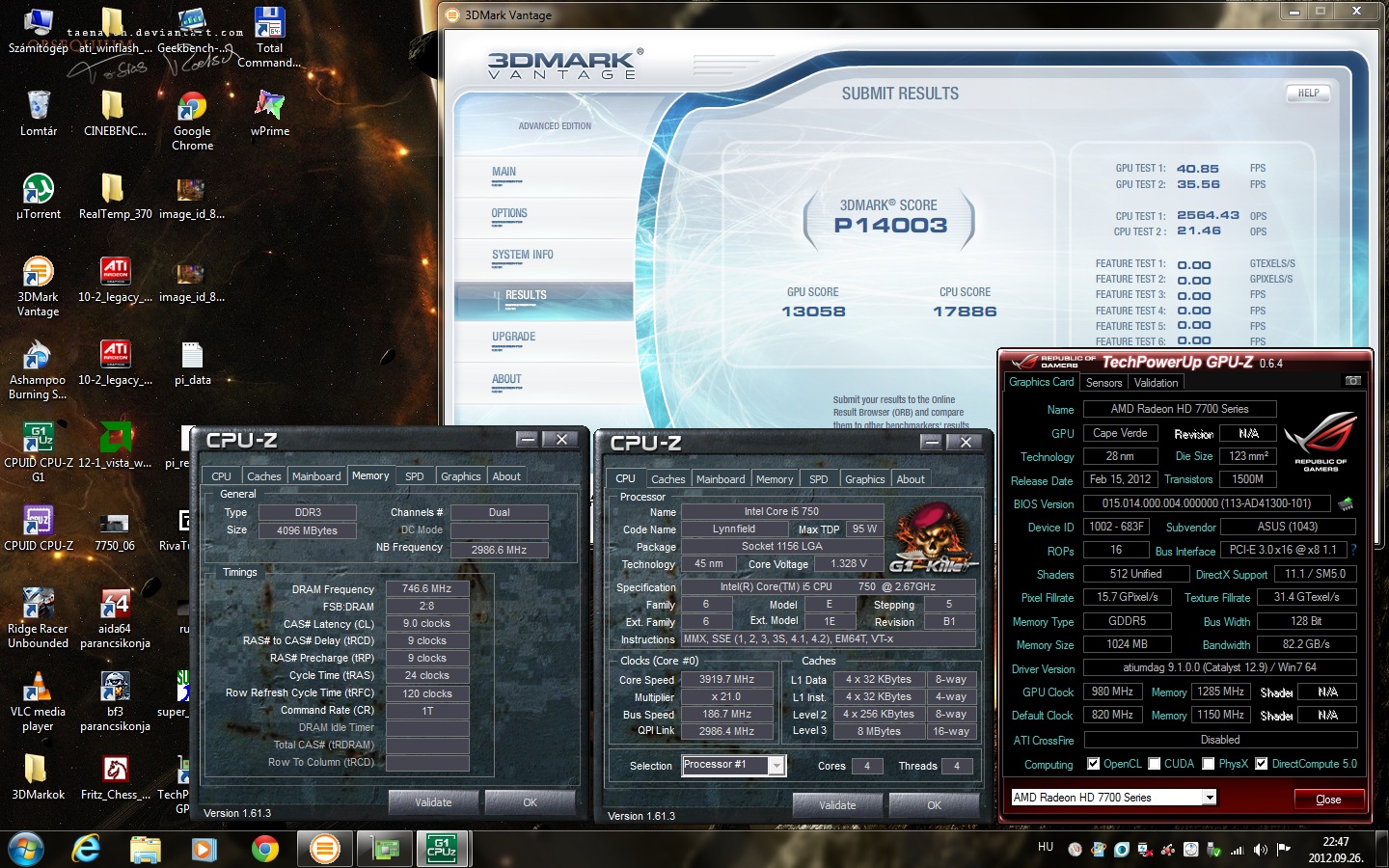Click the Core Speed 3919.7 MHz value

point(727,680)
